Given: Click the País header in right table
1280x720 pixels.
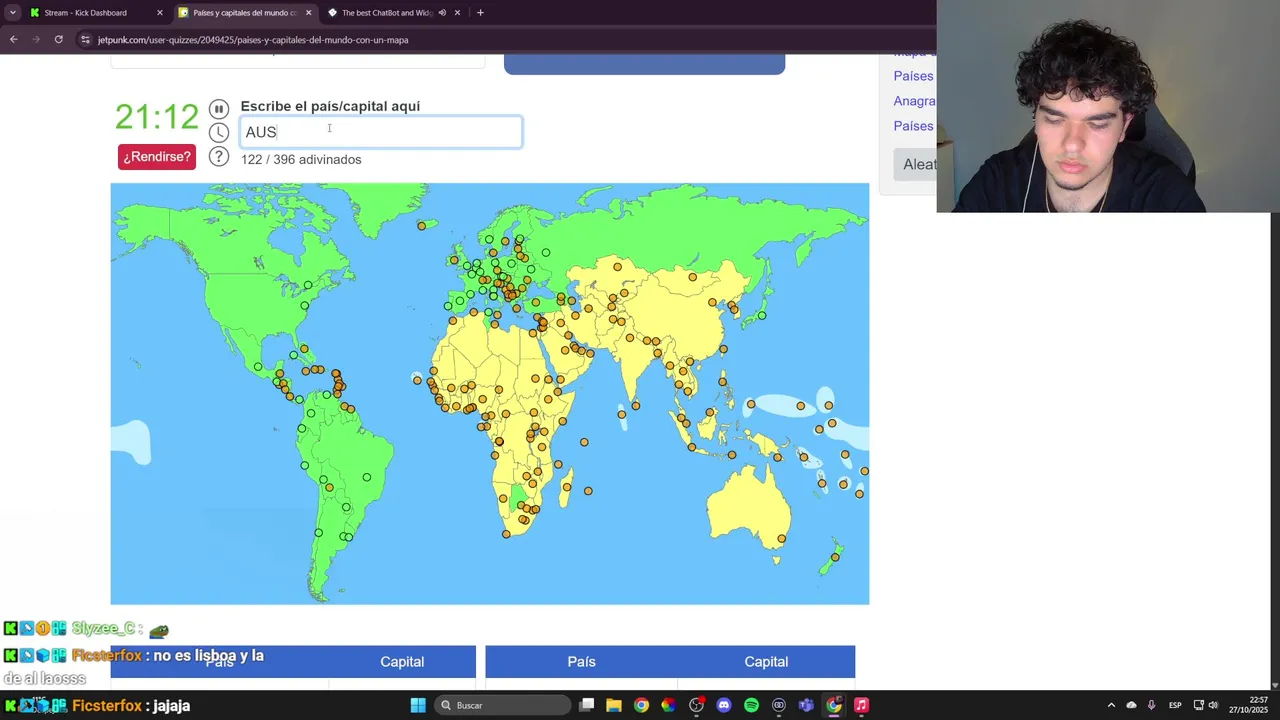Looking at the screenshot, I should coord(581,662).
